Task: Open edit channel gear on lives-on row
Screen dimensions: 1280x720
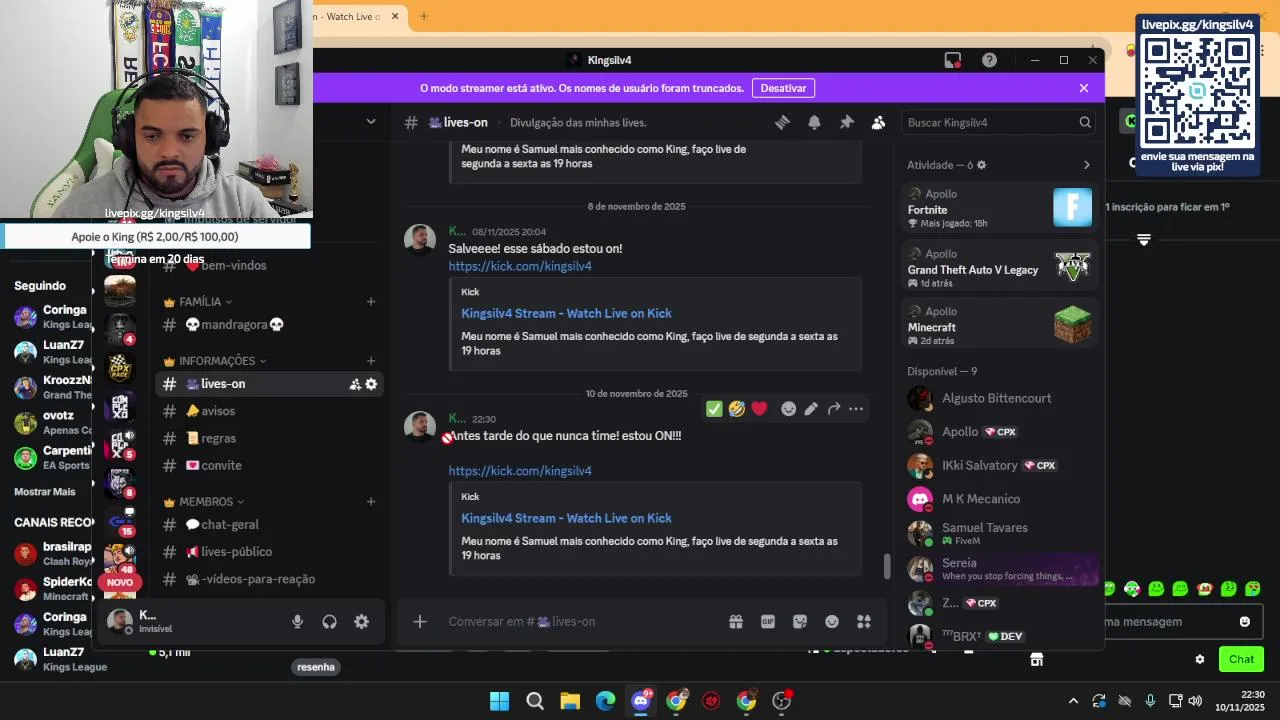Action: click(371, 384)
